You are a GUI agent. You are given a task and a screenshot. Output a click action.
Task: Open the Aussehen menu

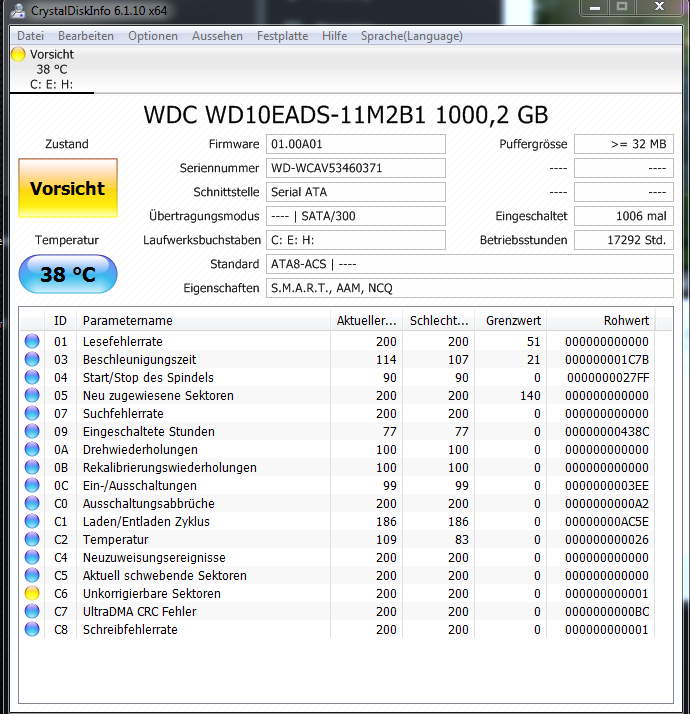217,36
